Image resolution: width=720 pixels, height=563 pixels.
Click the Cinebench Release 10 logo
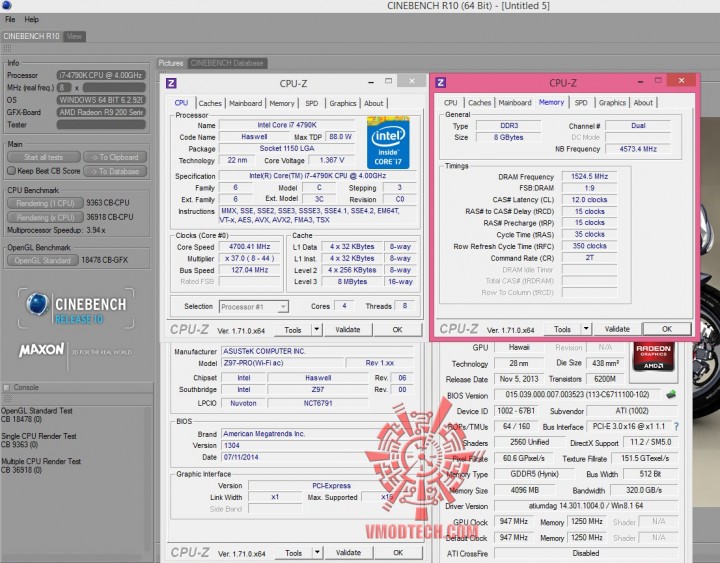point(76,309)
